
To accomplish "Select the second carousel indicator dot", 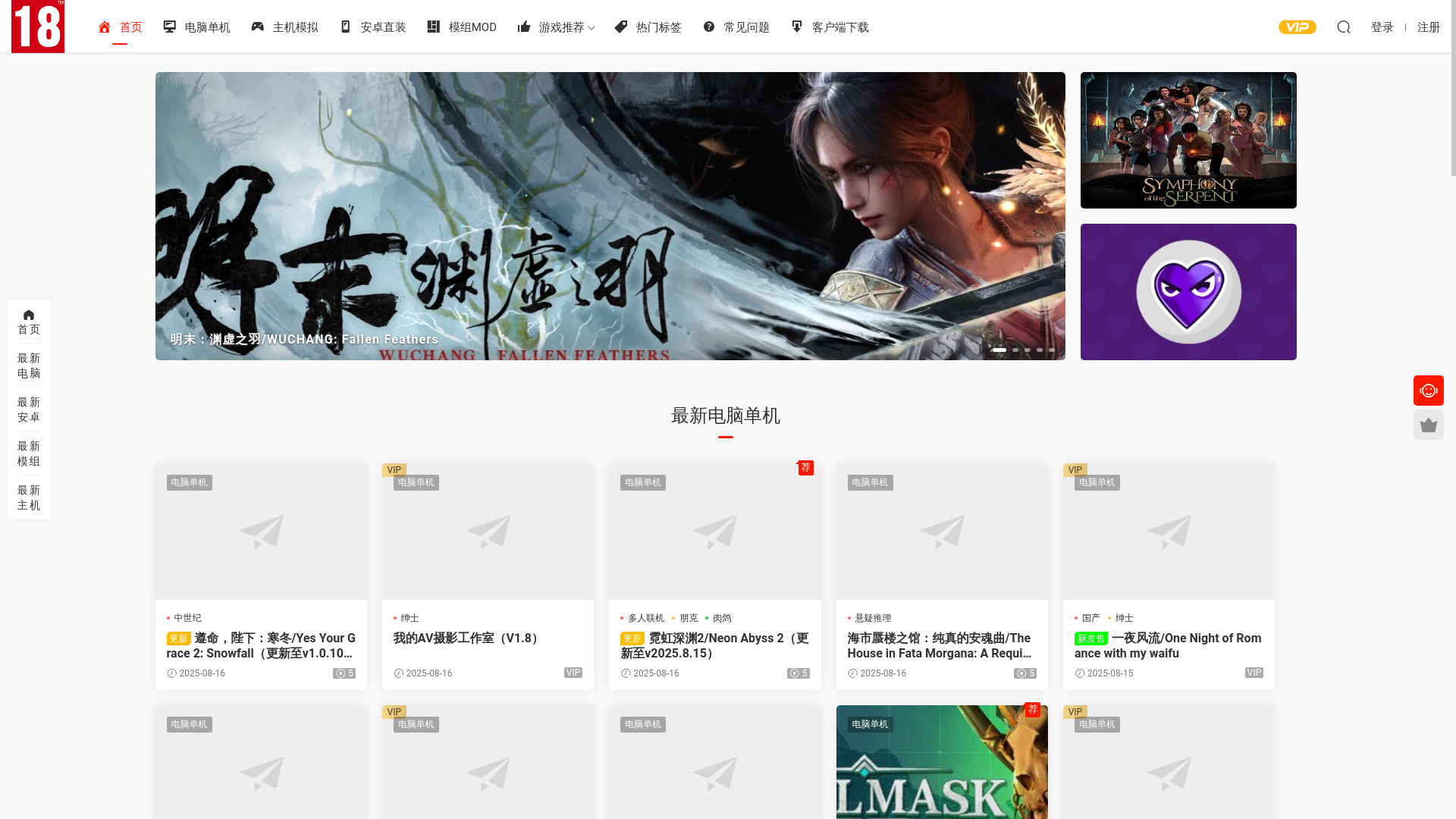I will point(1015,350).
